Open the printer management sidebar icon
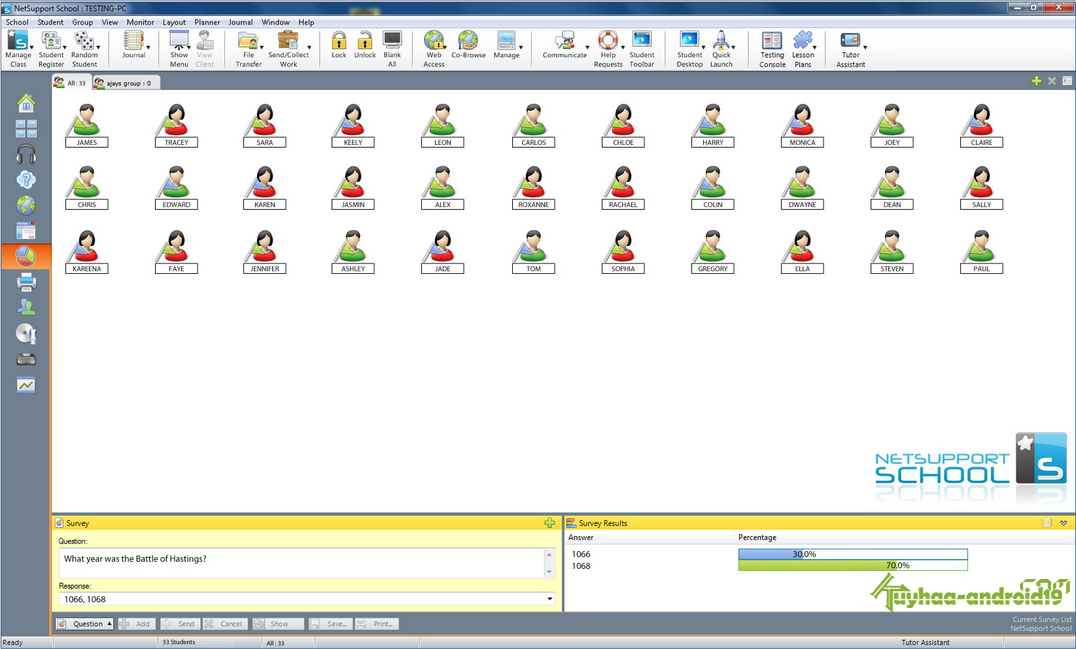The width and height of the screenshot is (1076, 649). (x=26, y=281)
